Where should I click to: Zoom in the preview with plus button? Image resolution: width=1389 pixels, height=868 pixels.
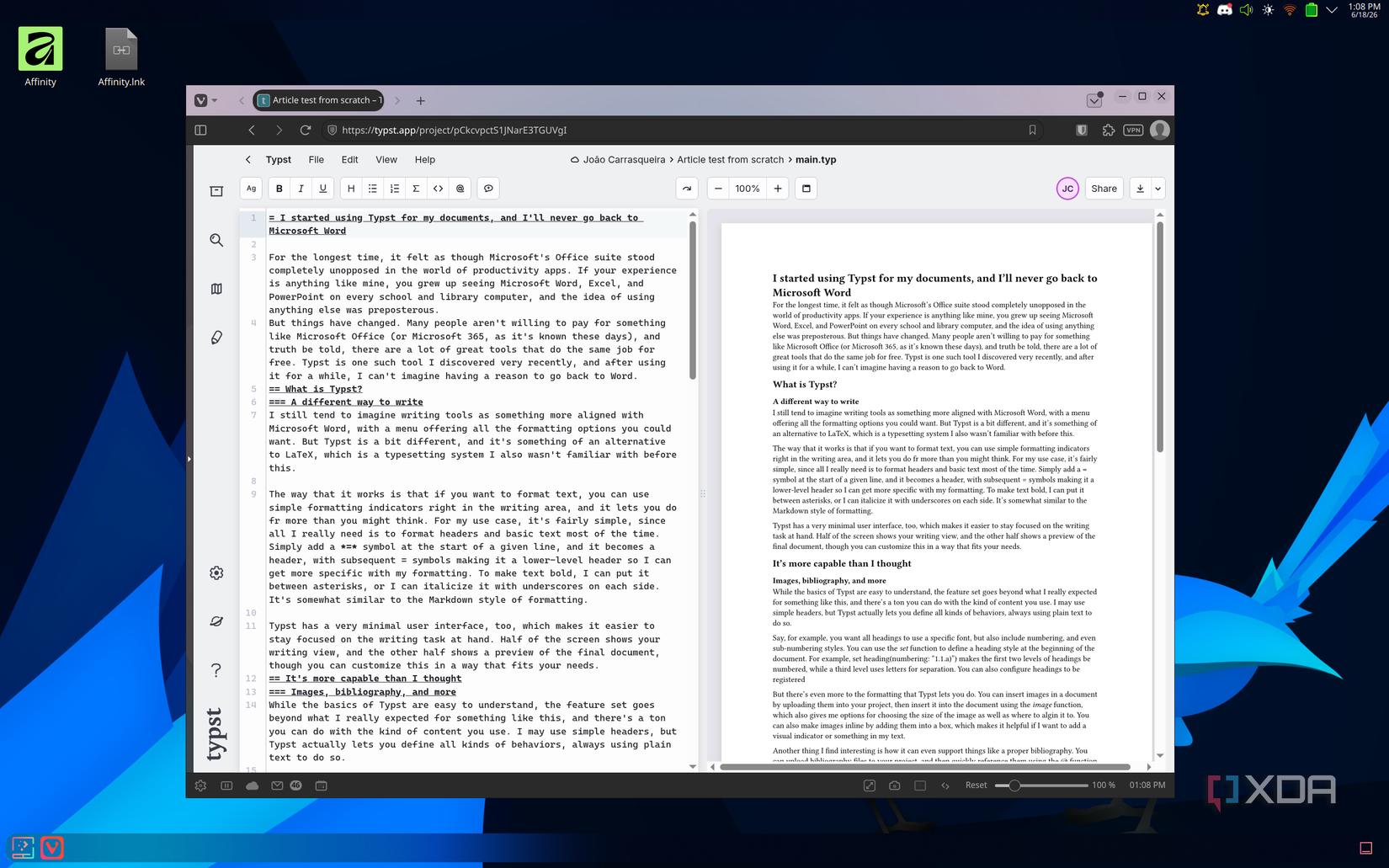point(778,189)
